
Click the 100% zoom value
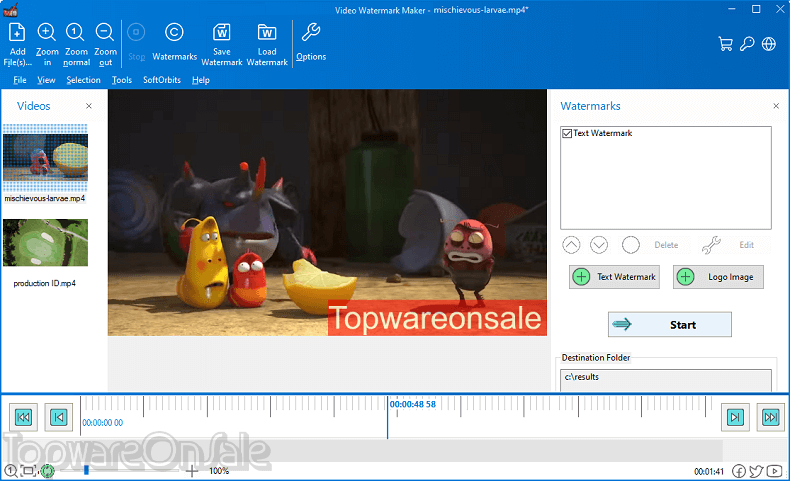point(219,471)
